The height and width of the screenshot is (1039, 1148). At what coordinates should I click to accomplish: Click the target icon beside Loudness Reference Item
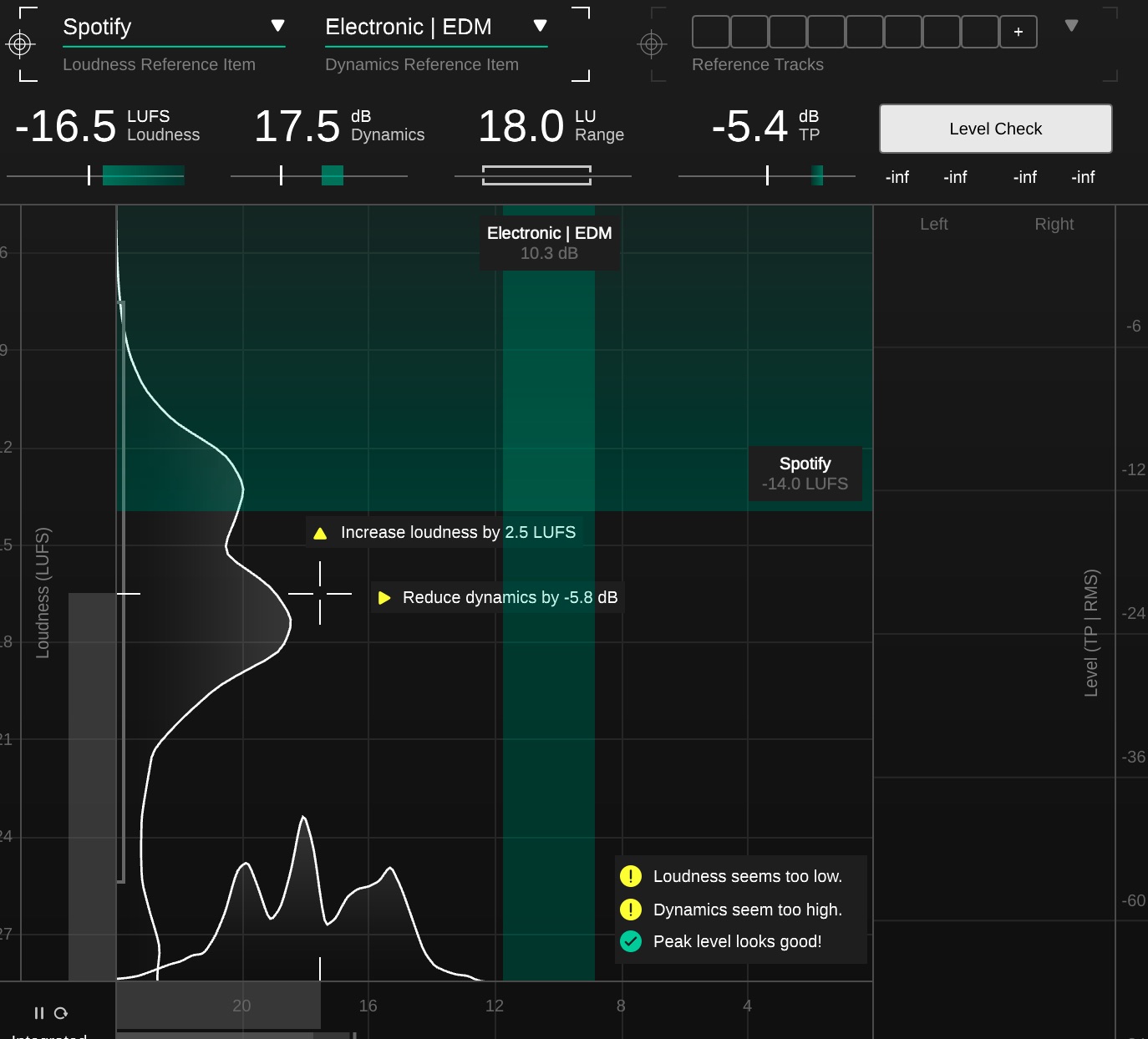pyautogui.click(x=19, y=44)
